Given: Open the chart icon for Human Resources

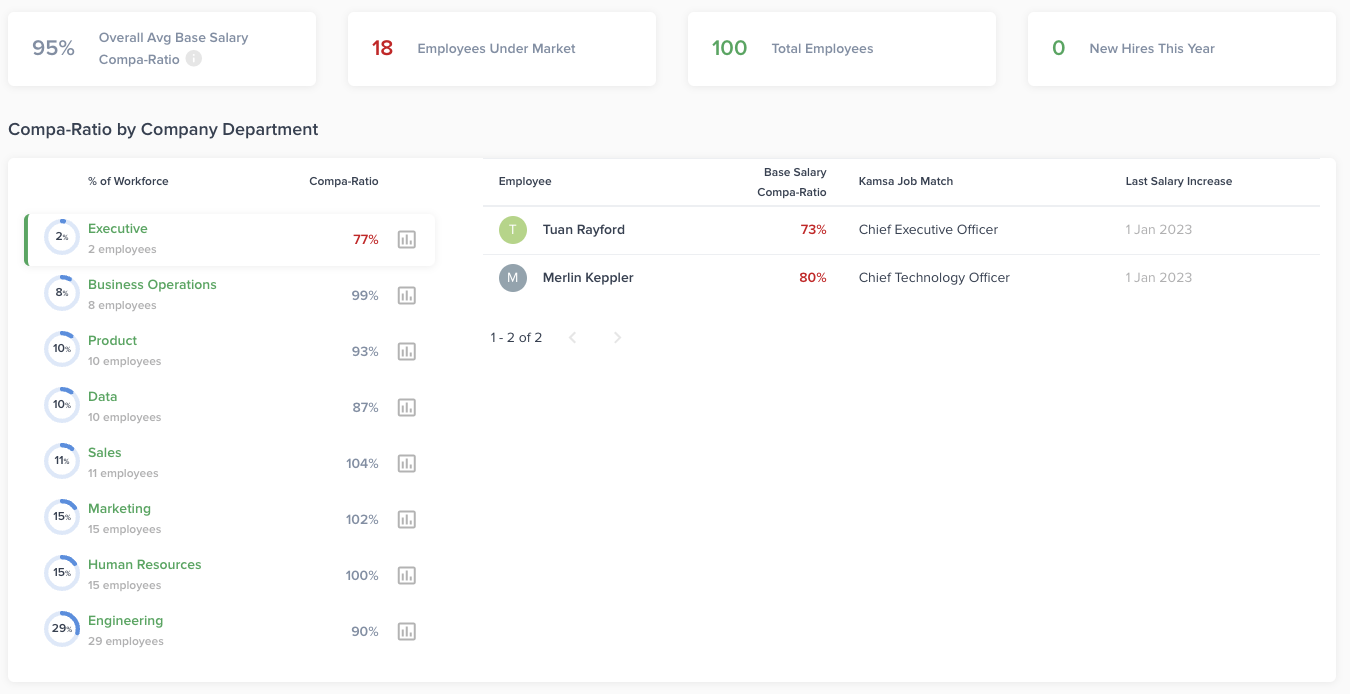Looking at the screenshot, I should (406, 575).
